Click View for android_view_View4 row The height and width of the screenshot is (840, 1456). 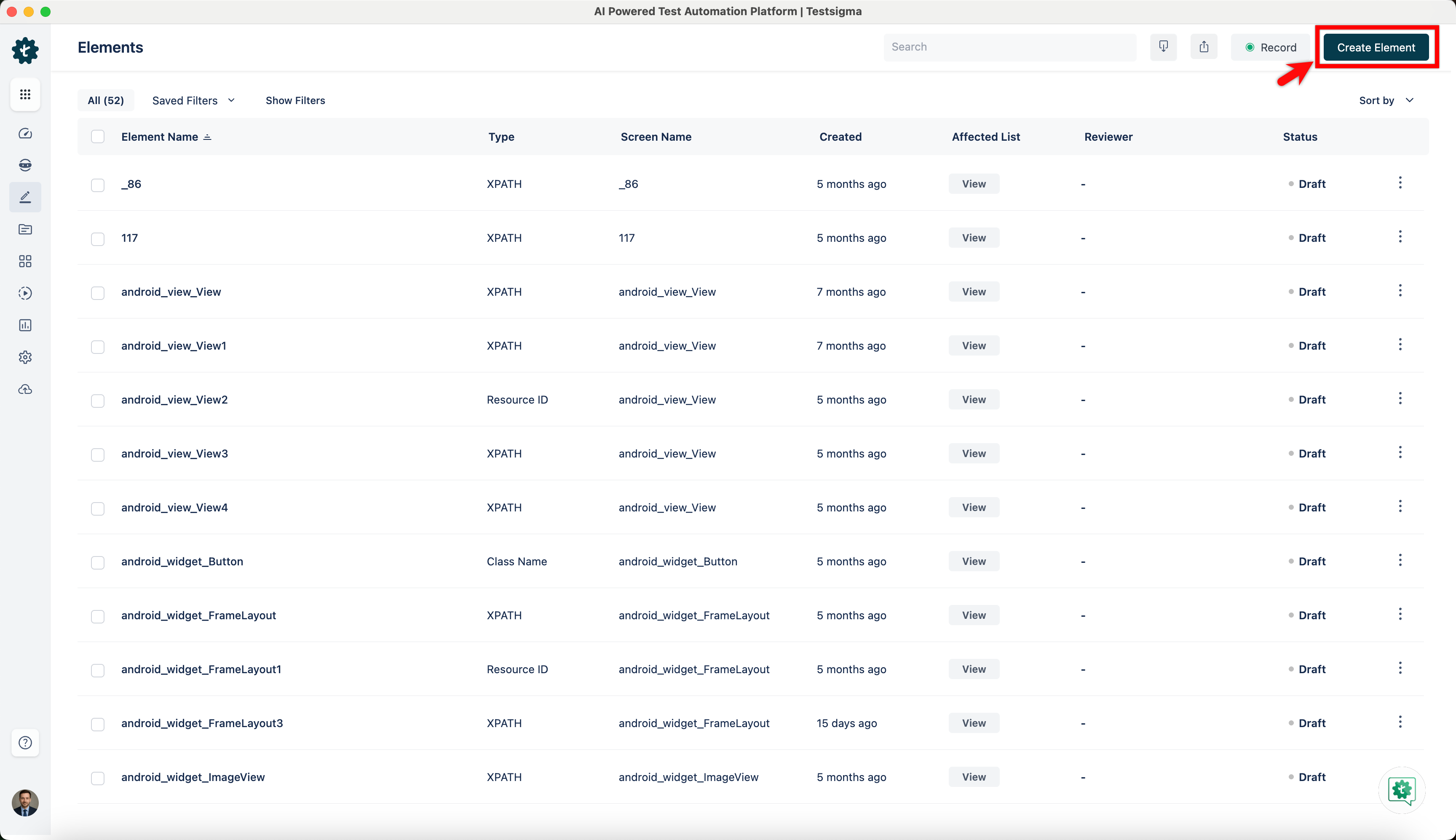click(x=974, y=507)
